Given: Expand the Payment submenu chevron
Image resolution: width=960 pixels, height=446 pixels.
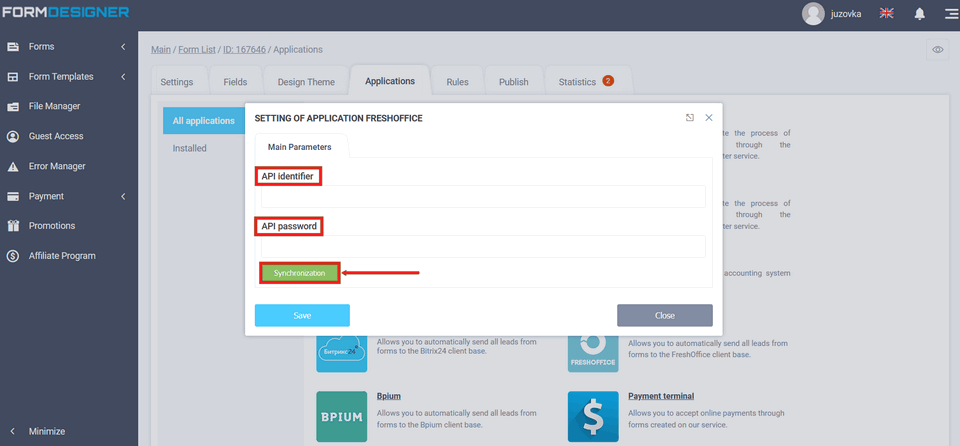Looking at the screenshot, I should [123, 196].
